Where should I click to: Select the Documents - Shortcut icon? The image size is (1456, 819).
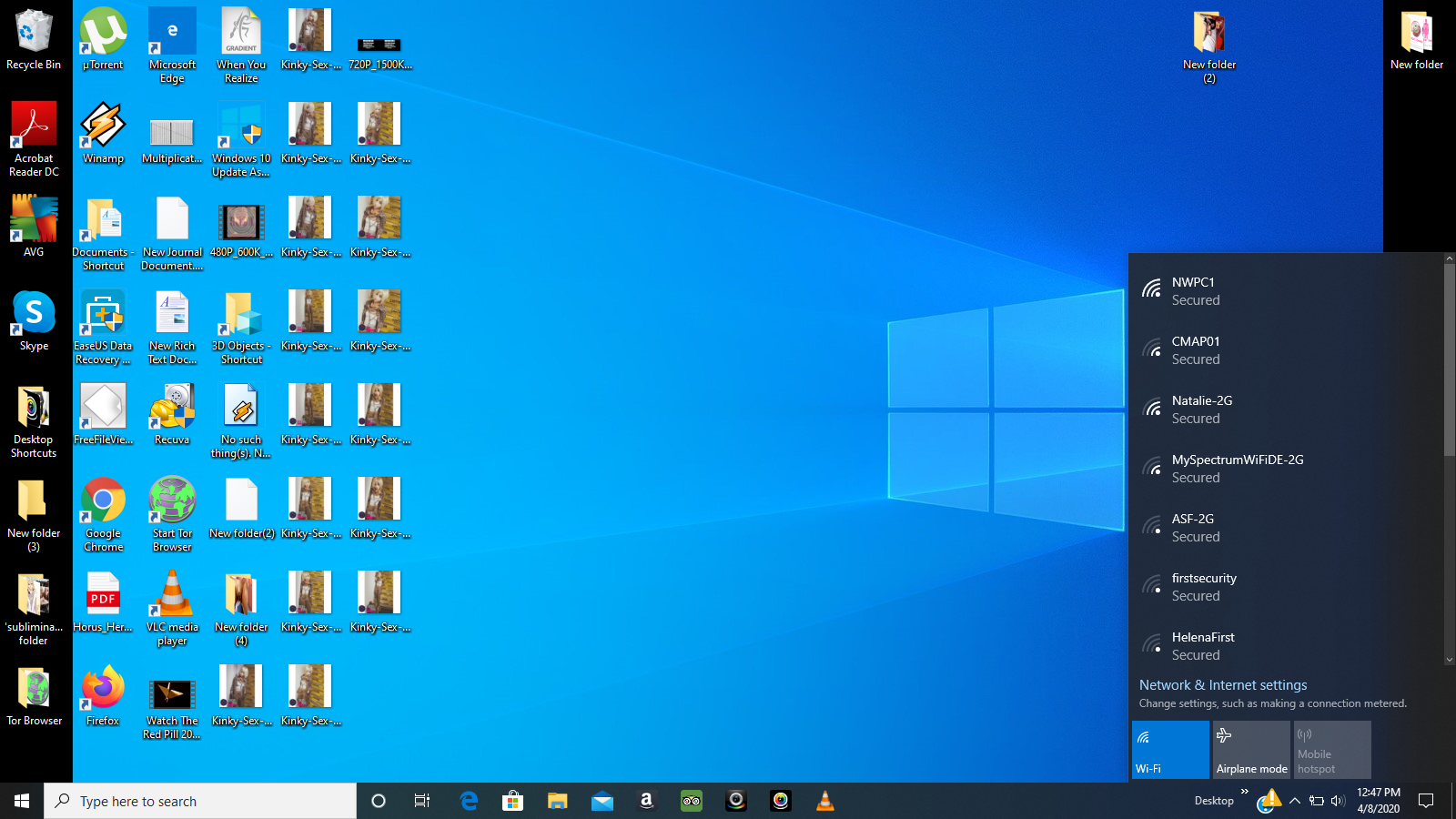[103, 234]
